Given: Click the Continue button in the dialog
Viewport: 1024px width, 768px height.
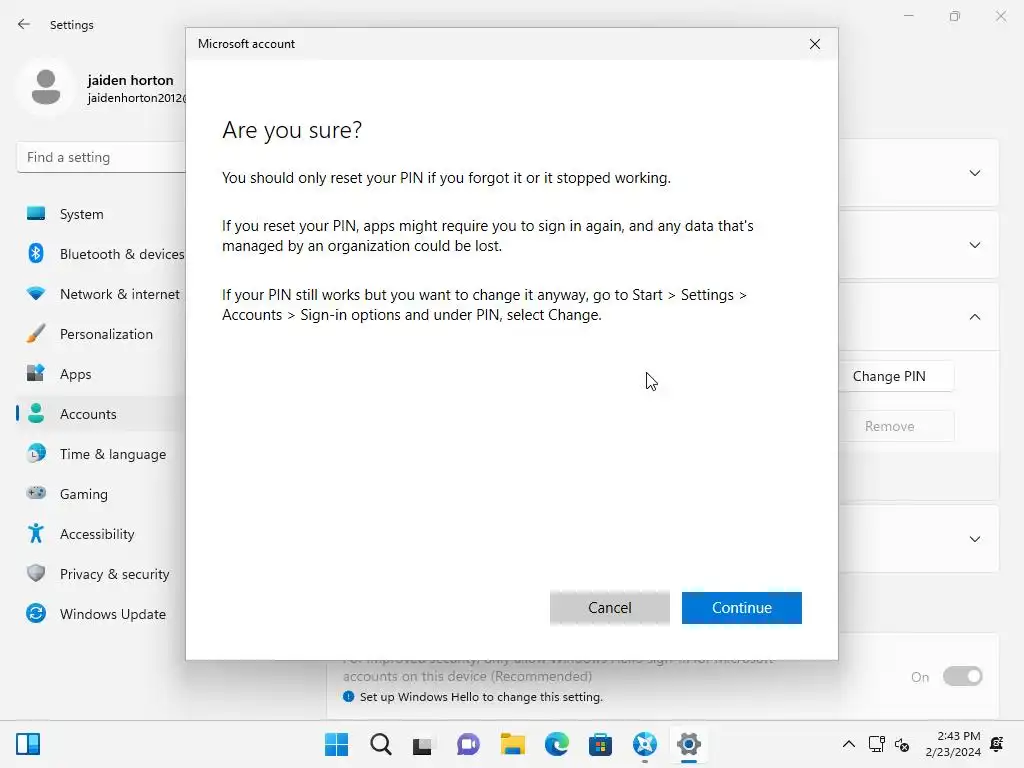Looking at the screenshot, I should pos(741,607).
